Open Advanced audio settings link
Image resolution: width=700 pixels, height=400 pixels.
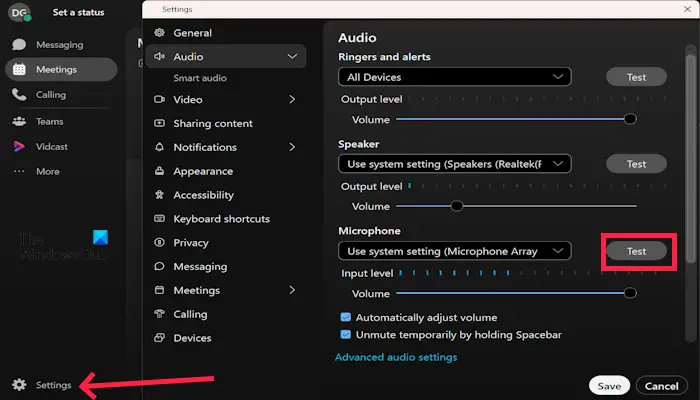(396, 357)
